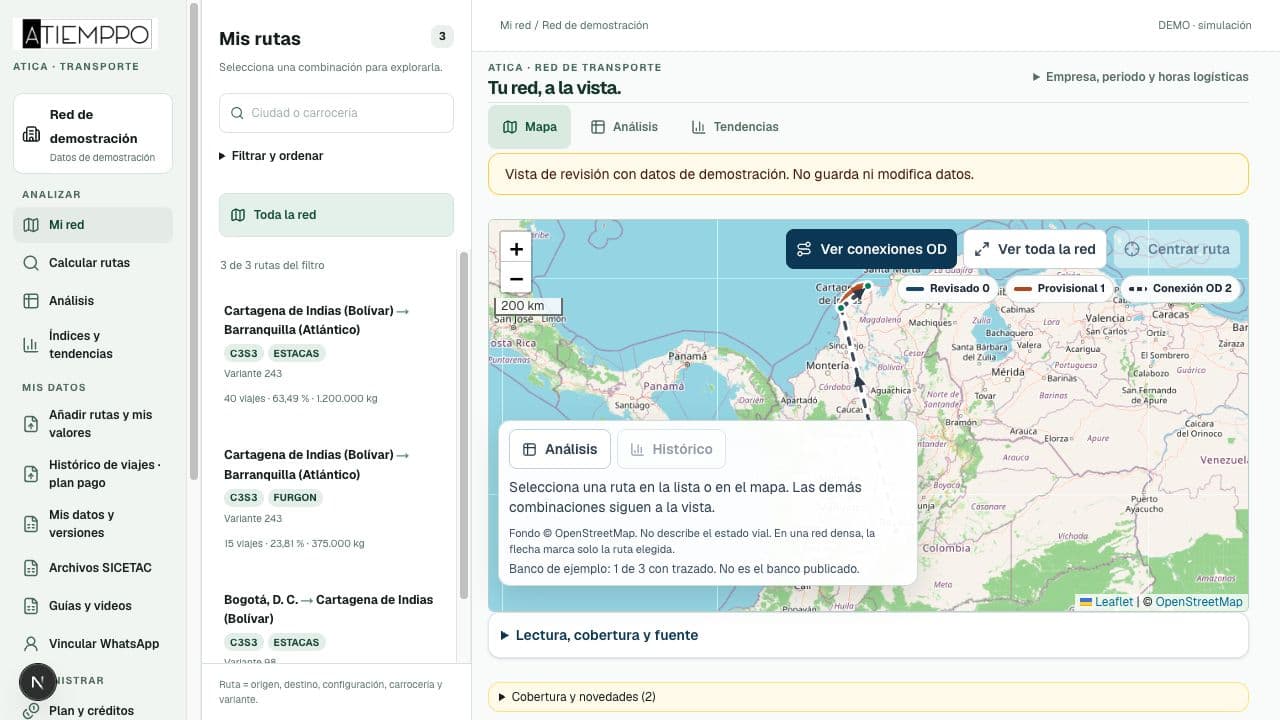
Task: Click the Mi red breadcrumb link
Action: [x=515, y=25]
